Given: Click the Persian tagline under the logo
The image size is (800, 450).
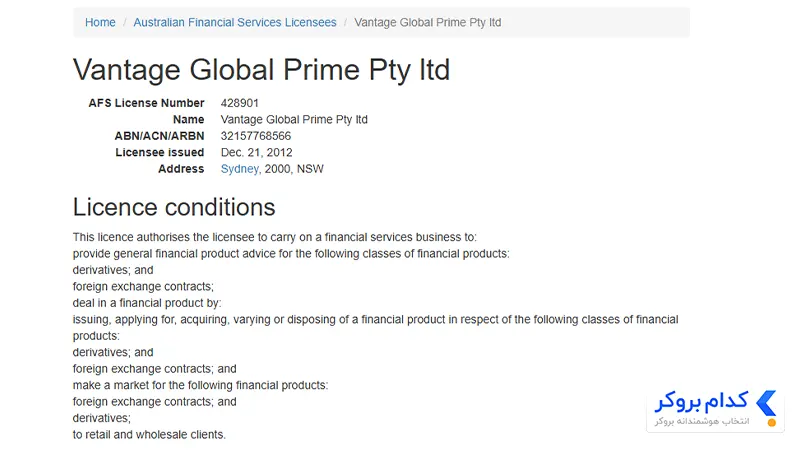Looking at the screenshot, I should coord(702,421).
